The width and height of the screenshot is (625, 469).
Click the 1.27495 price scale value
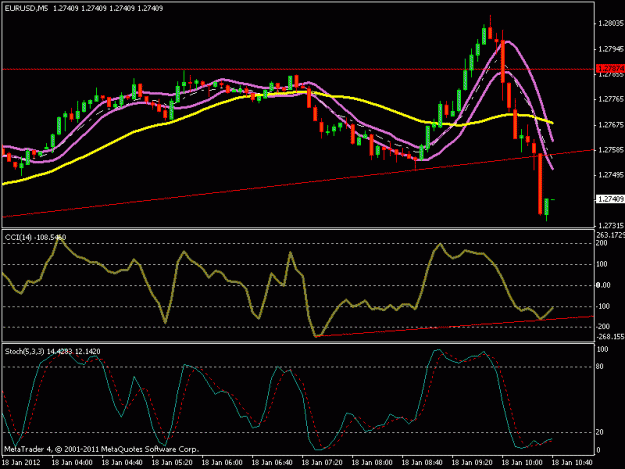coord(611,175)
